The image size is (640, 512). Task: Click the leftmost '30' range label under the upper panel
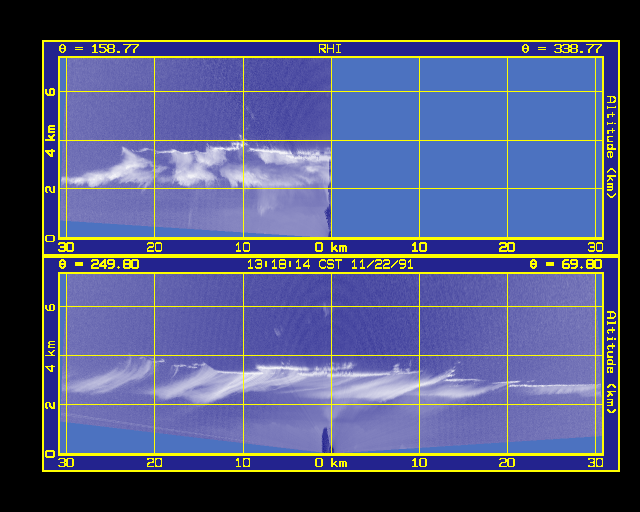coord(66,247)
